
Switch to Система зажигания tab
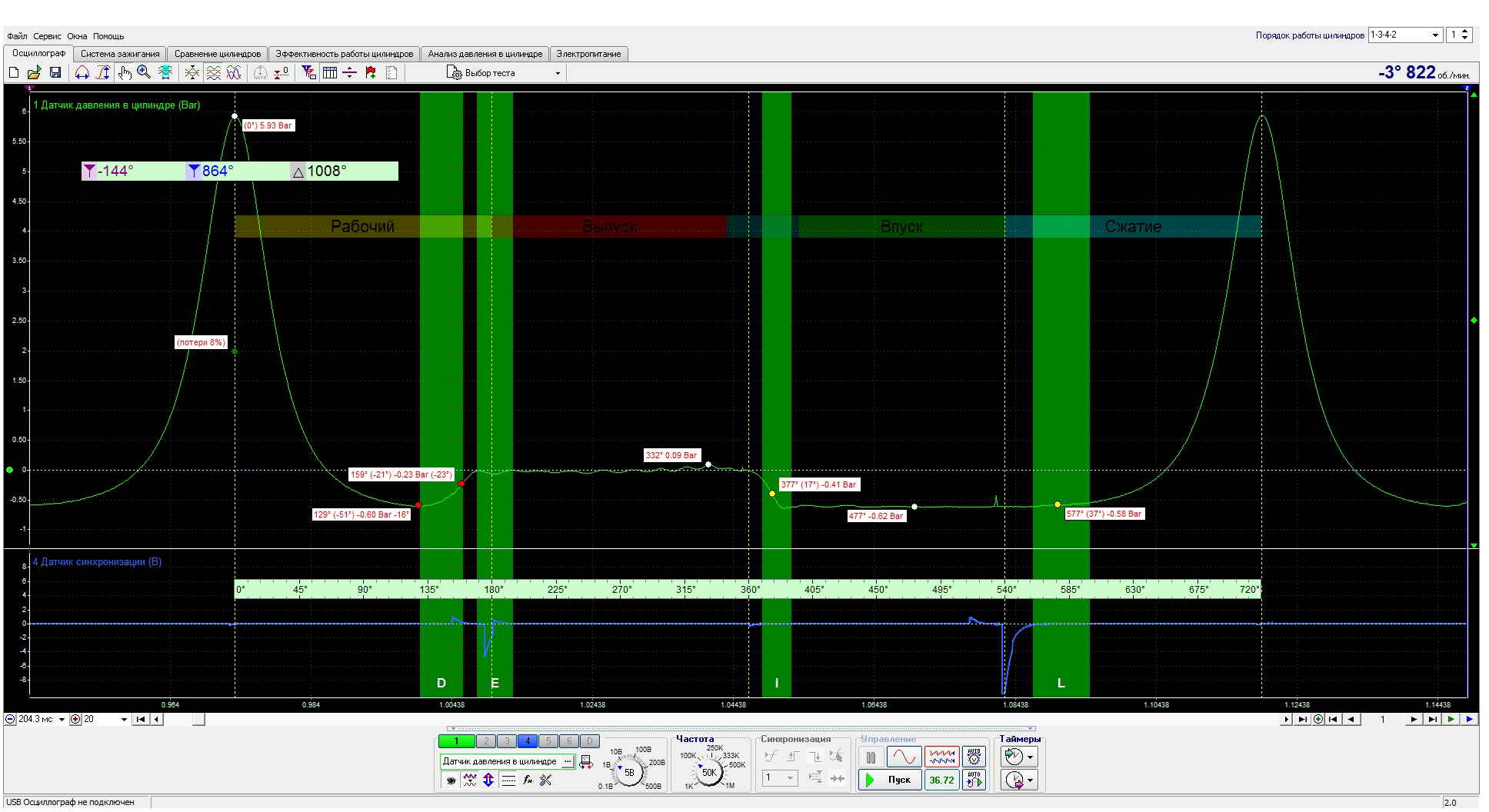tap(120, 54)
